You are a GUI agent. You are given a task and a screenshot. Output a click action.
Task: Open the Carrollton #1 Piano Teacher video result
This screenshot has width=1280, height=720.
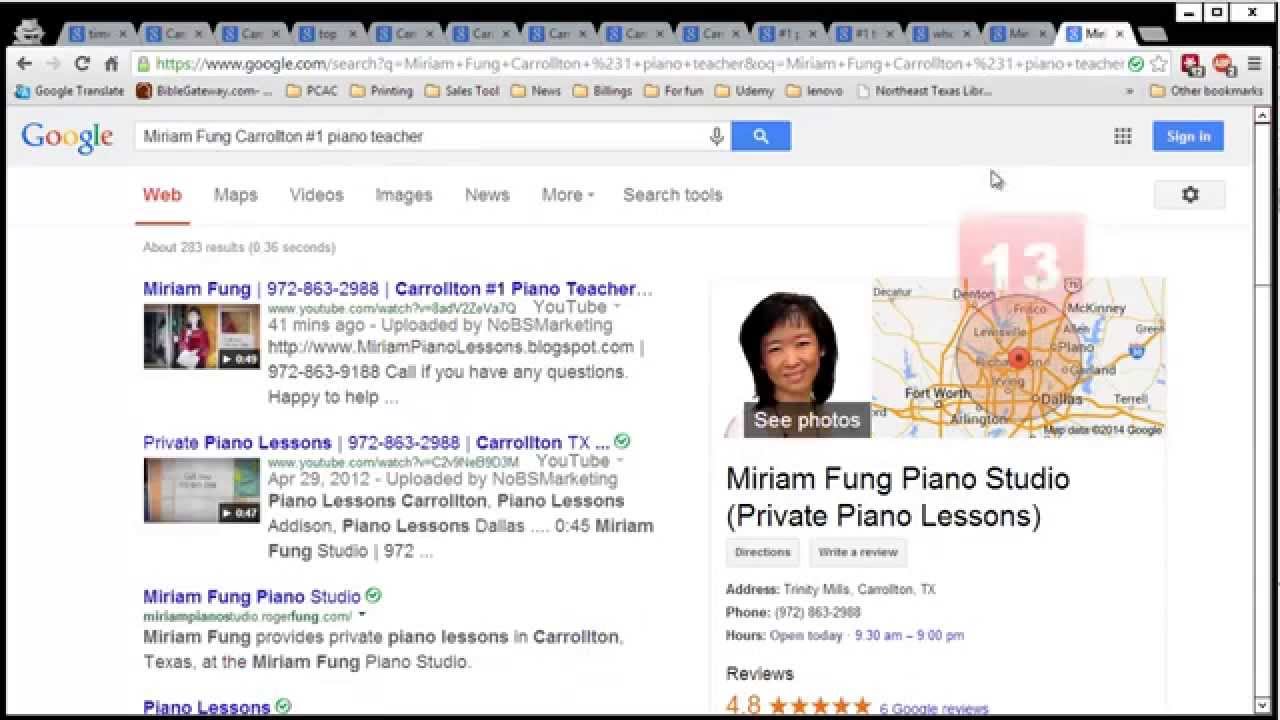(397, 289)
